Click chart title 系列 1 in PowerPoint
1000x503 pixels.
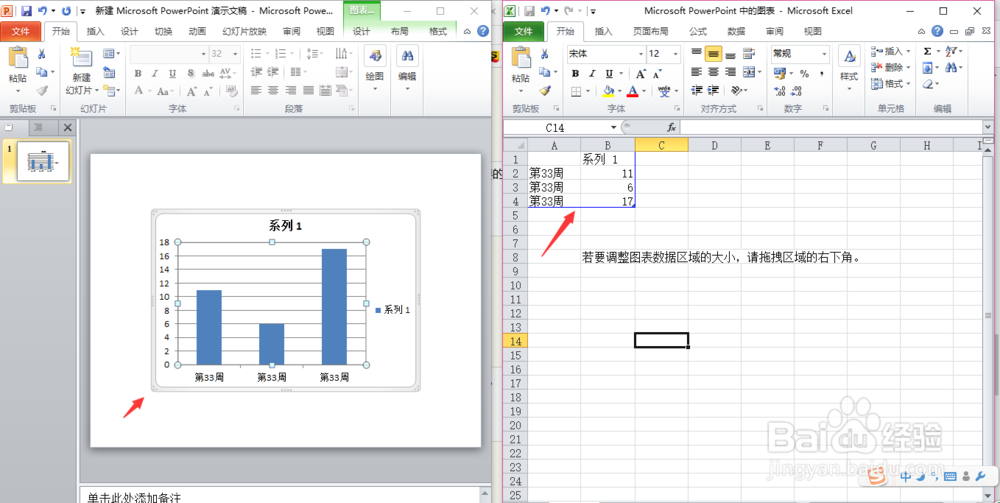tap(285, 226)
